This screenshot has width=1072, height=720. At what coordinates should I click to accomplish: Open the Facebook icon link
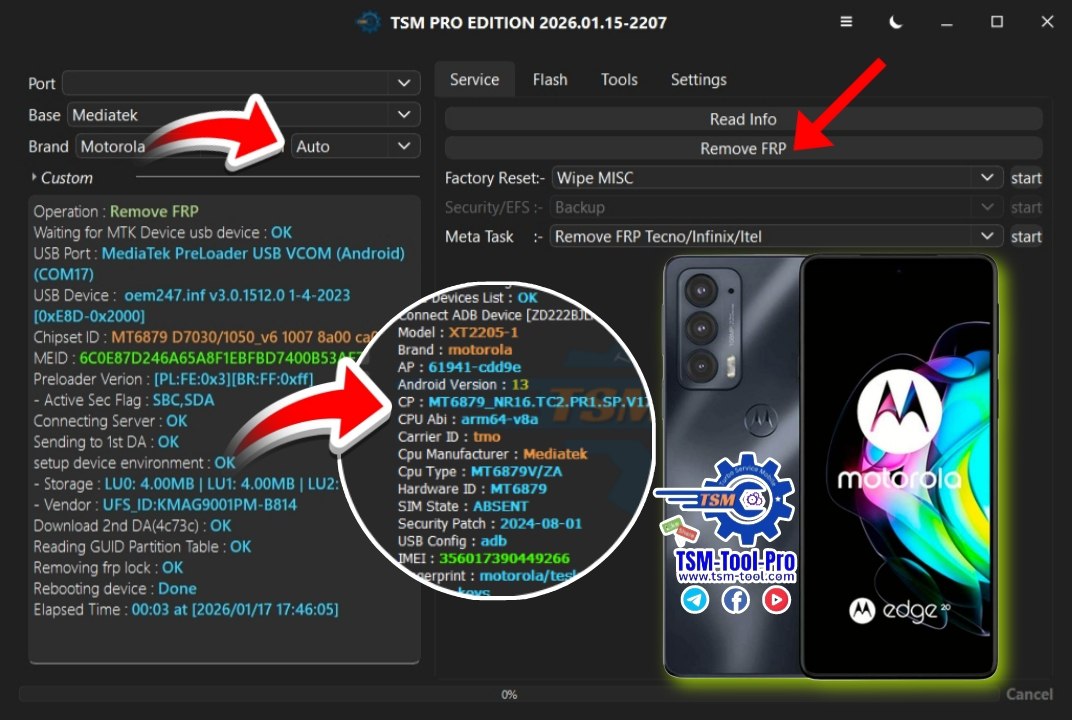(736, 600)
